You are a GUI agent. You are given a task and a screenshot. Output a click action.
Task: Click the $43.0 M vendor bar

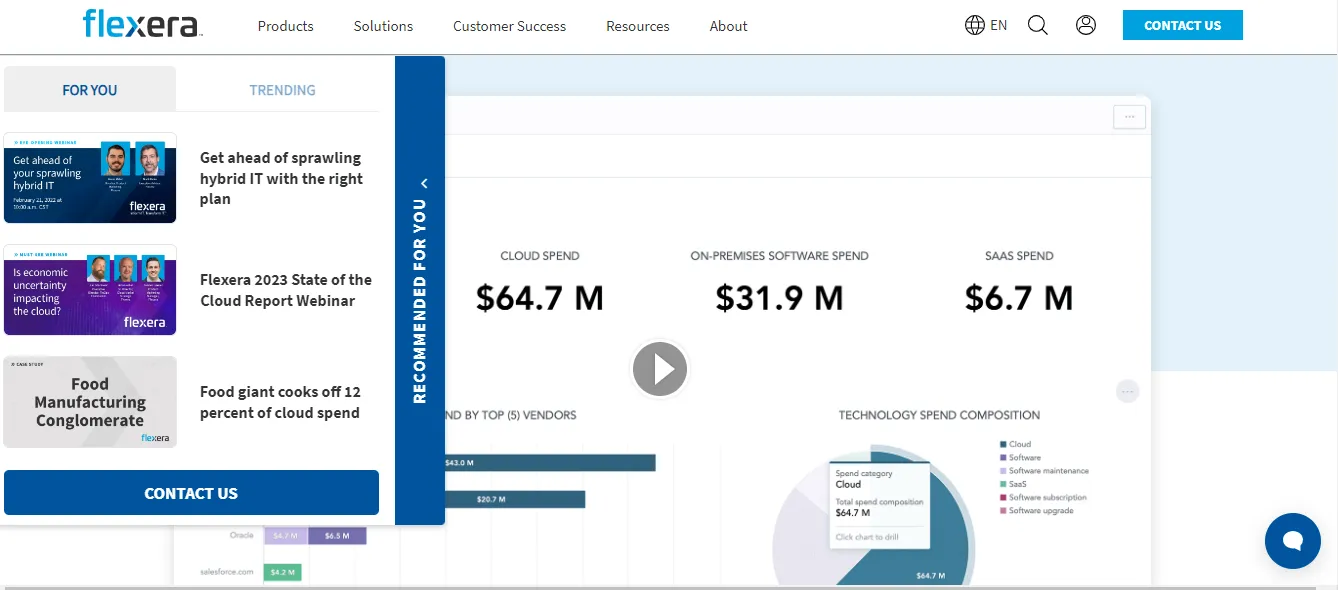[x=550, y=463]
